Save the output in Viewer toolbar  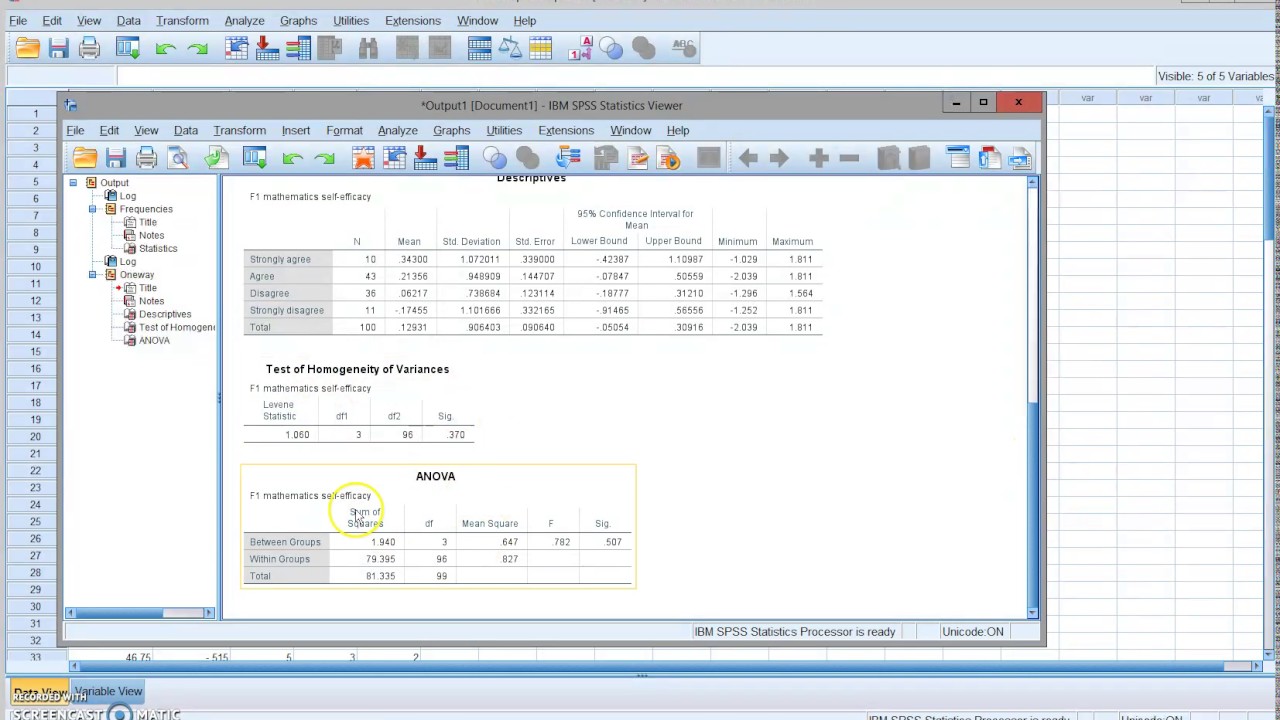[116, 158]
